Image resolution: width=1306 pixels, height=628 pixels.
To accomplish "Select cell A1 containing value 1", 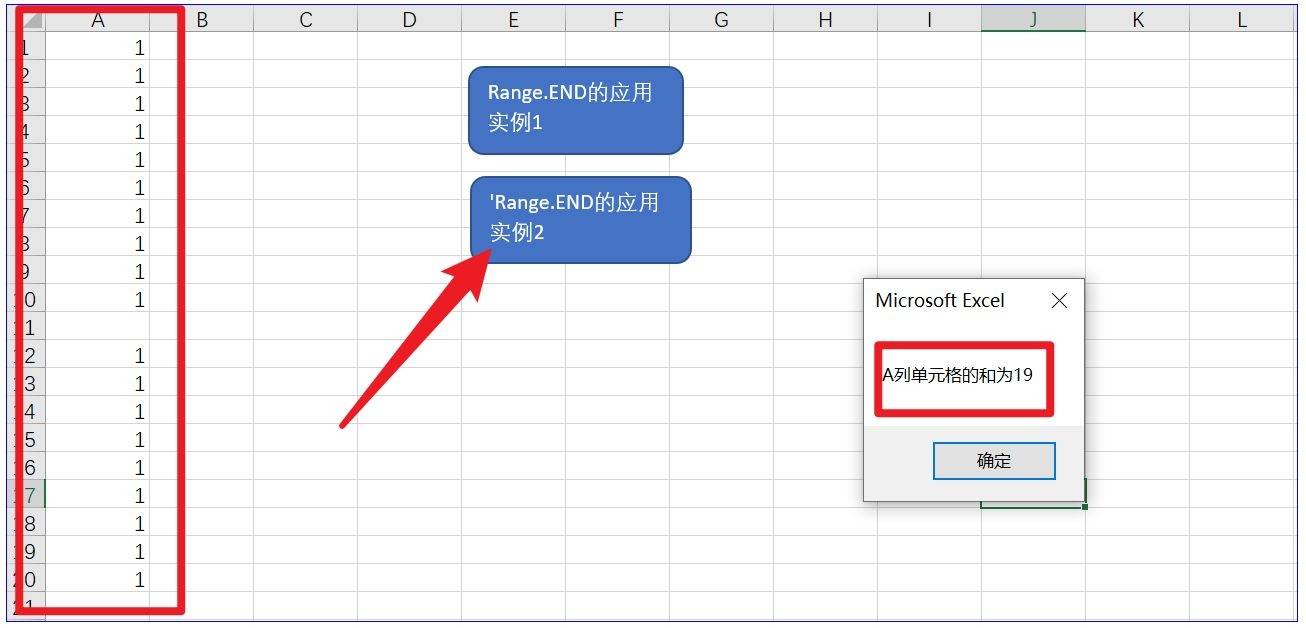I will [x=98, y=48].
